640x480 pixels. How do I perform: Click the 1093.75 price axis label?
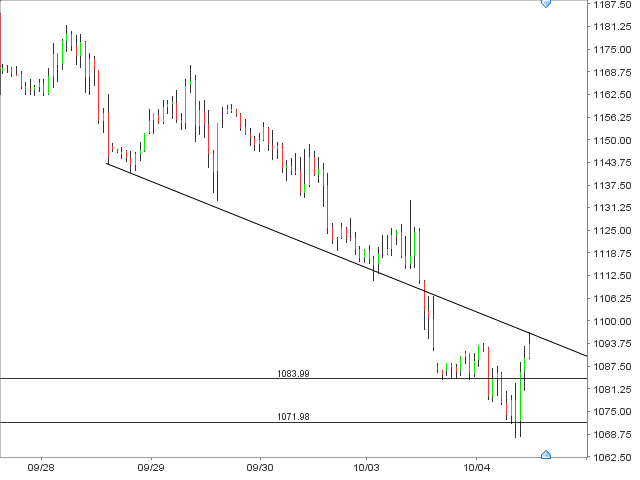coord(612,344)
